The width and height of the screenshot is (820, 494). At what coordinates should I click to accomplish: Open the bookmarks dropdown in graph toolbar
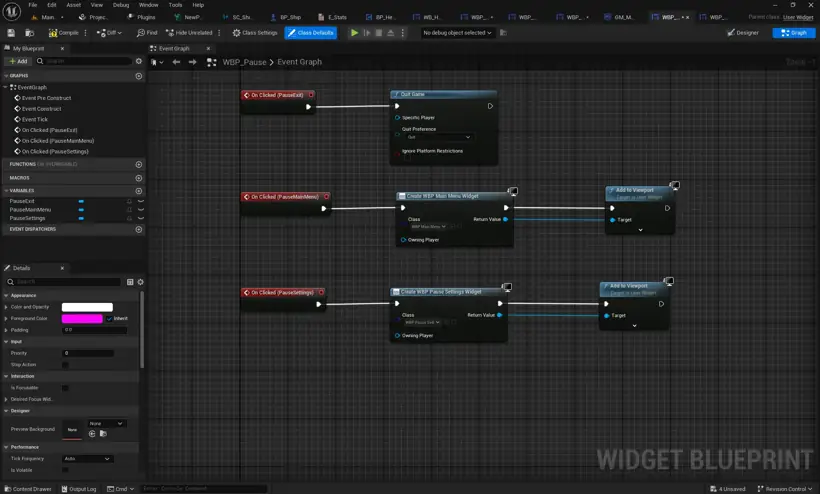(157, 62)
